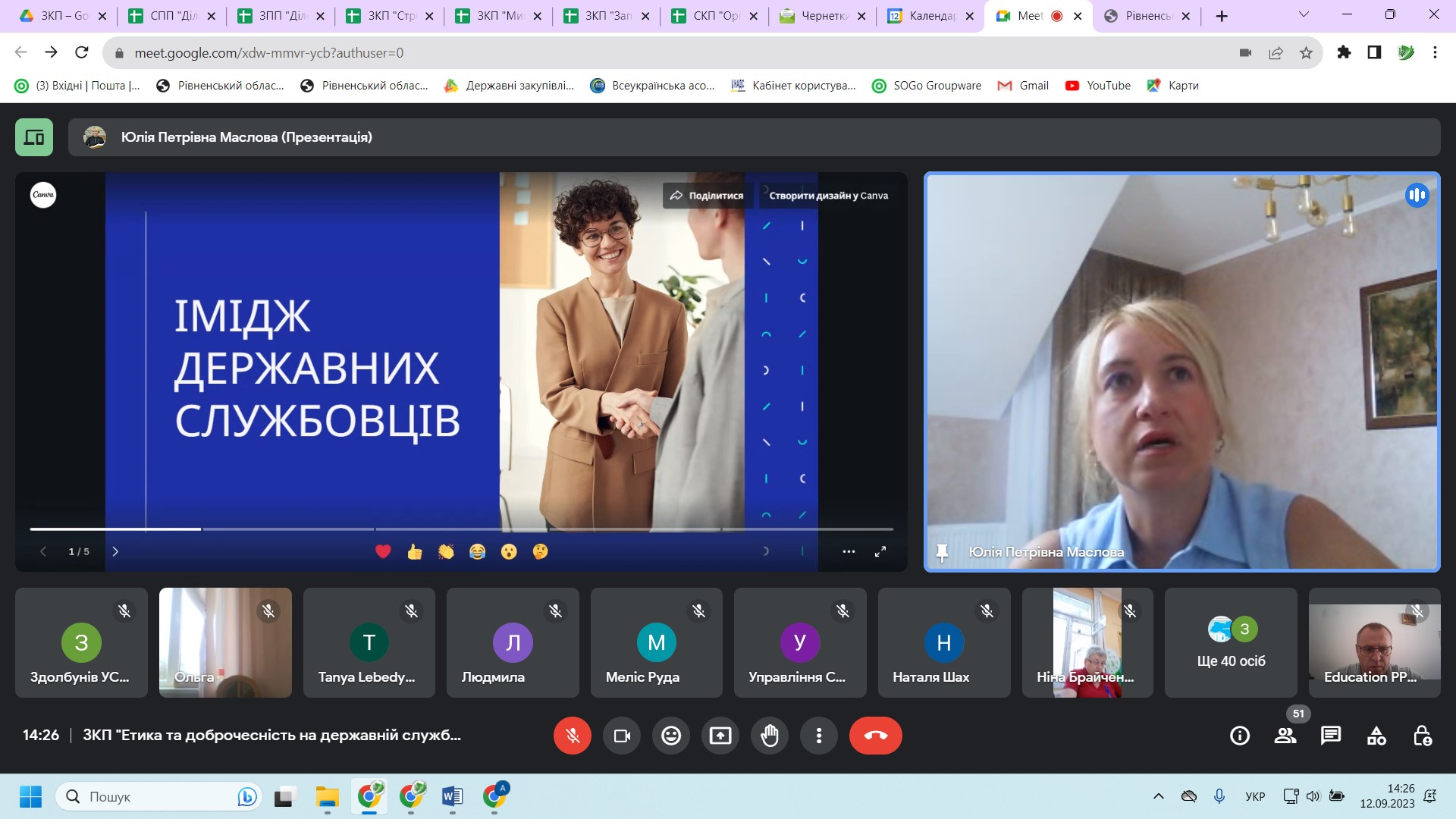Viewport: 1456px width, 819px height.
Task: Raise hand in the meeting
Action: click(770, 736)
